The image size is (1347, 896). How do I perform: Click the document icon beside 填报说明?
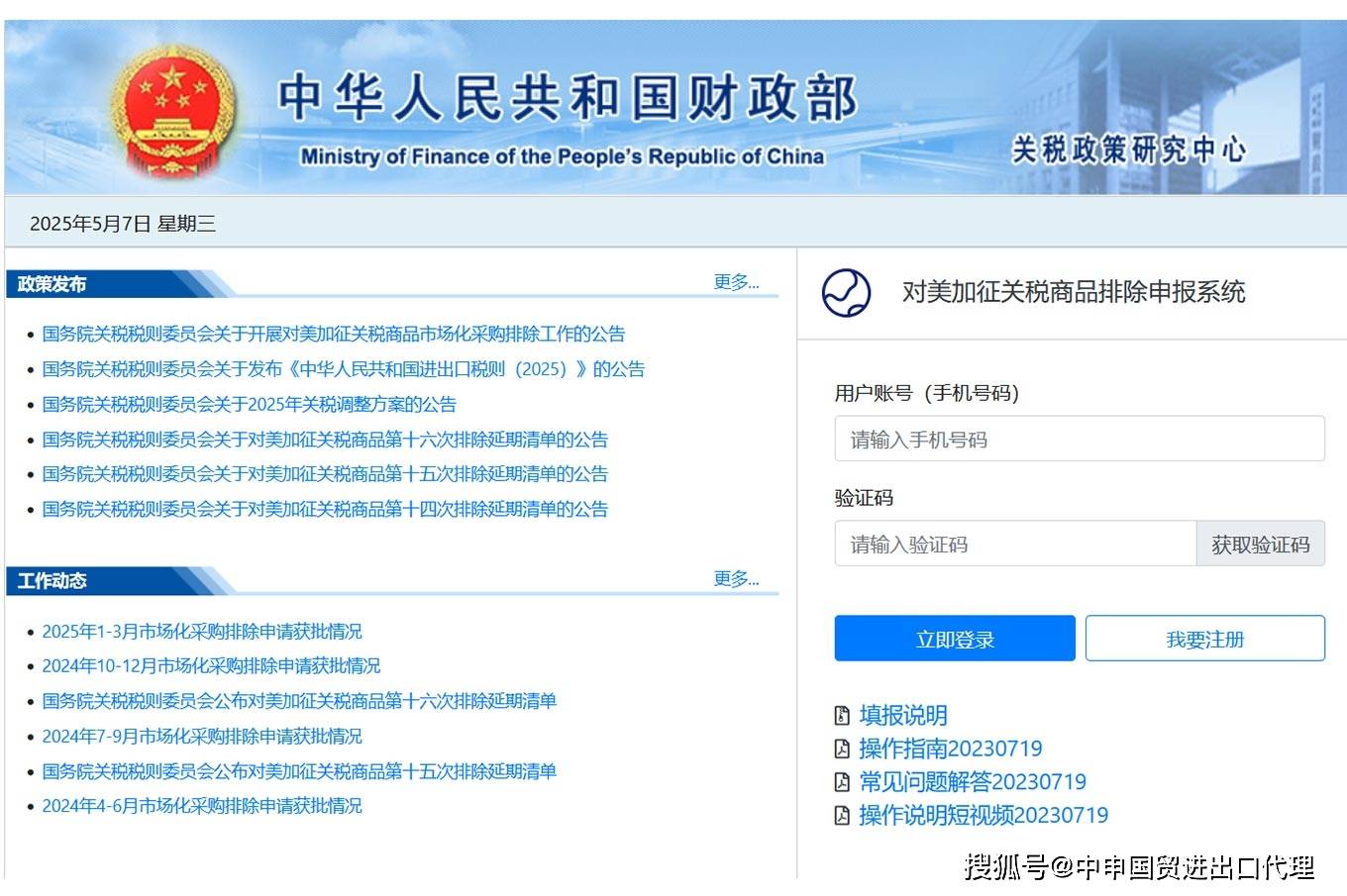pos(842,715)
